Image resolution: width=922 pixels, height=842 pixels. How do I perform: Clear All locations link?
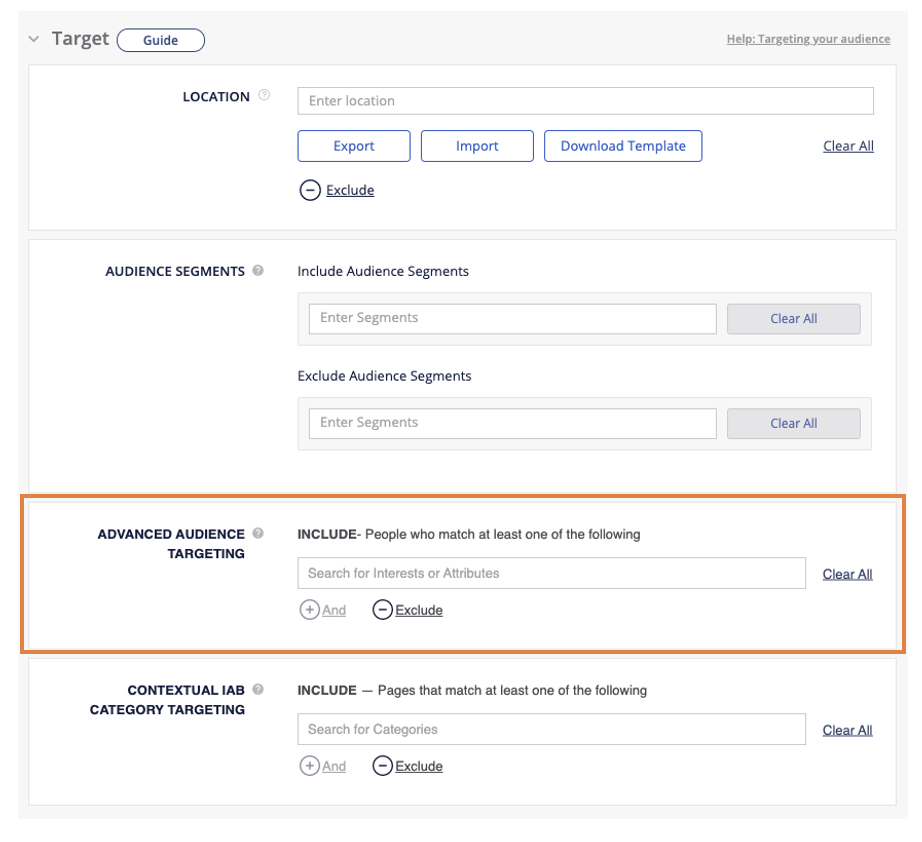(x=848, y=146)
